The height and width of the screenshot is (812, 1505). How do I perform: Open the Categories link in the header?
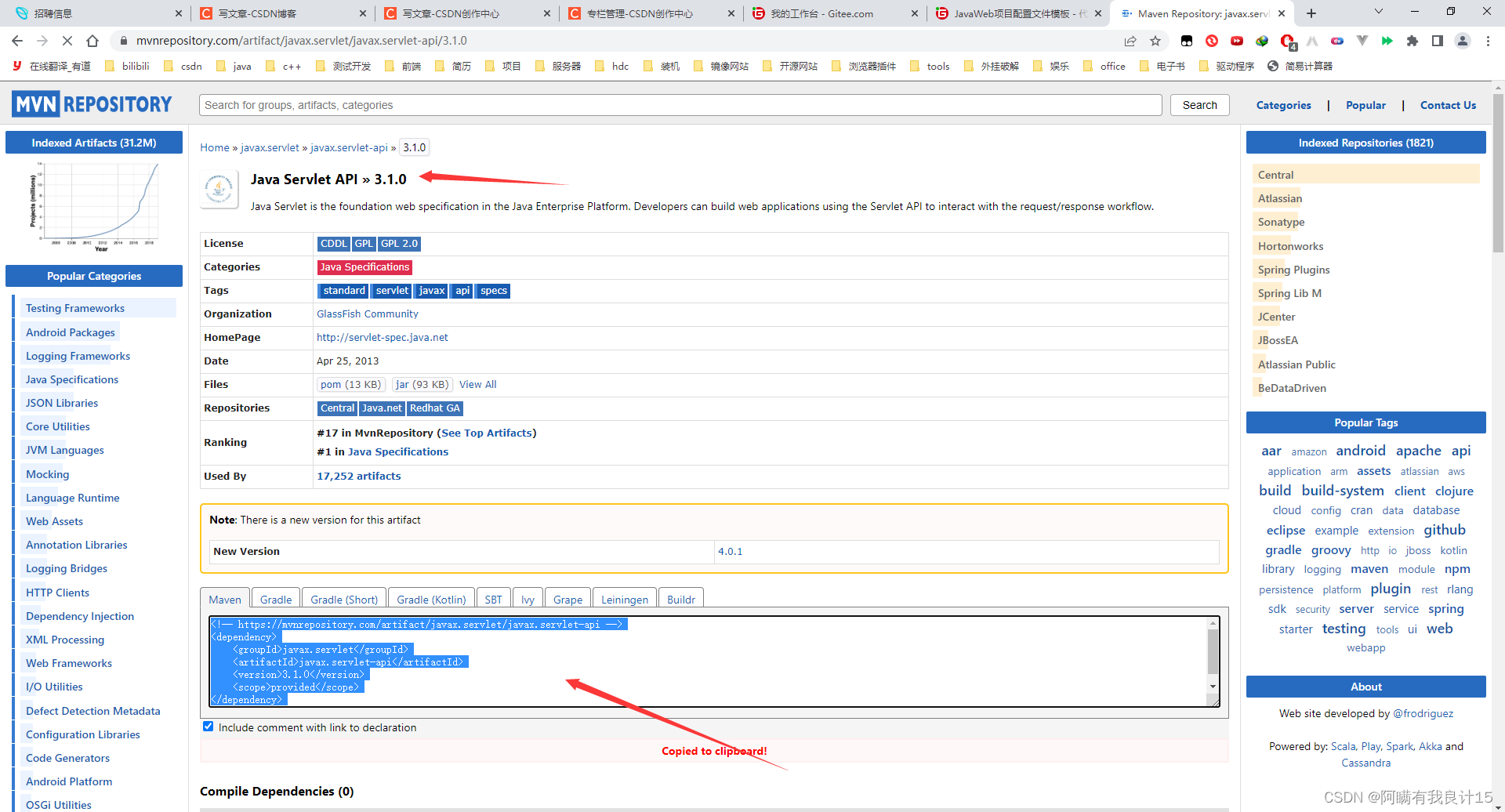point(1283,105)
